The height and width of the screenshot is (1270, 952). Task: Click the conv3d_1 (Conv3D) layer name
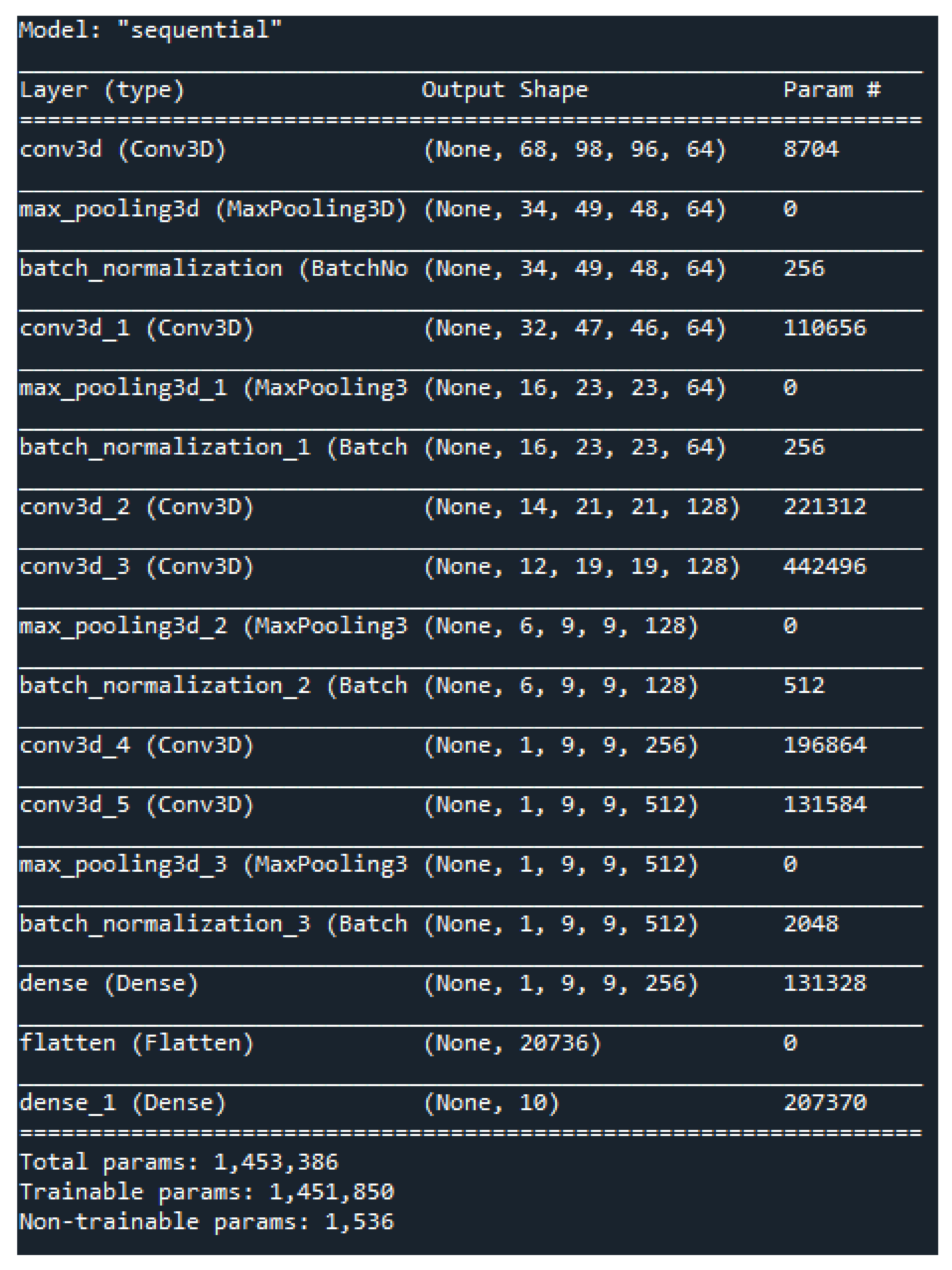tap(137, 328)
